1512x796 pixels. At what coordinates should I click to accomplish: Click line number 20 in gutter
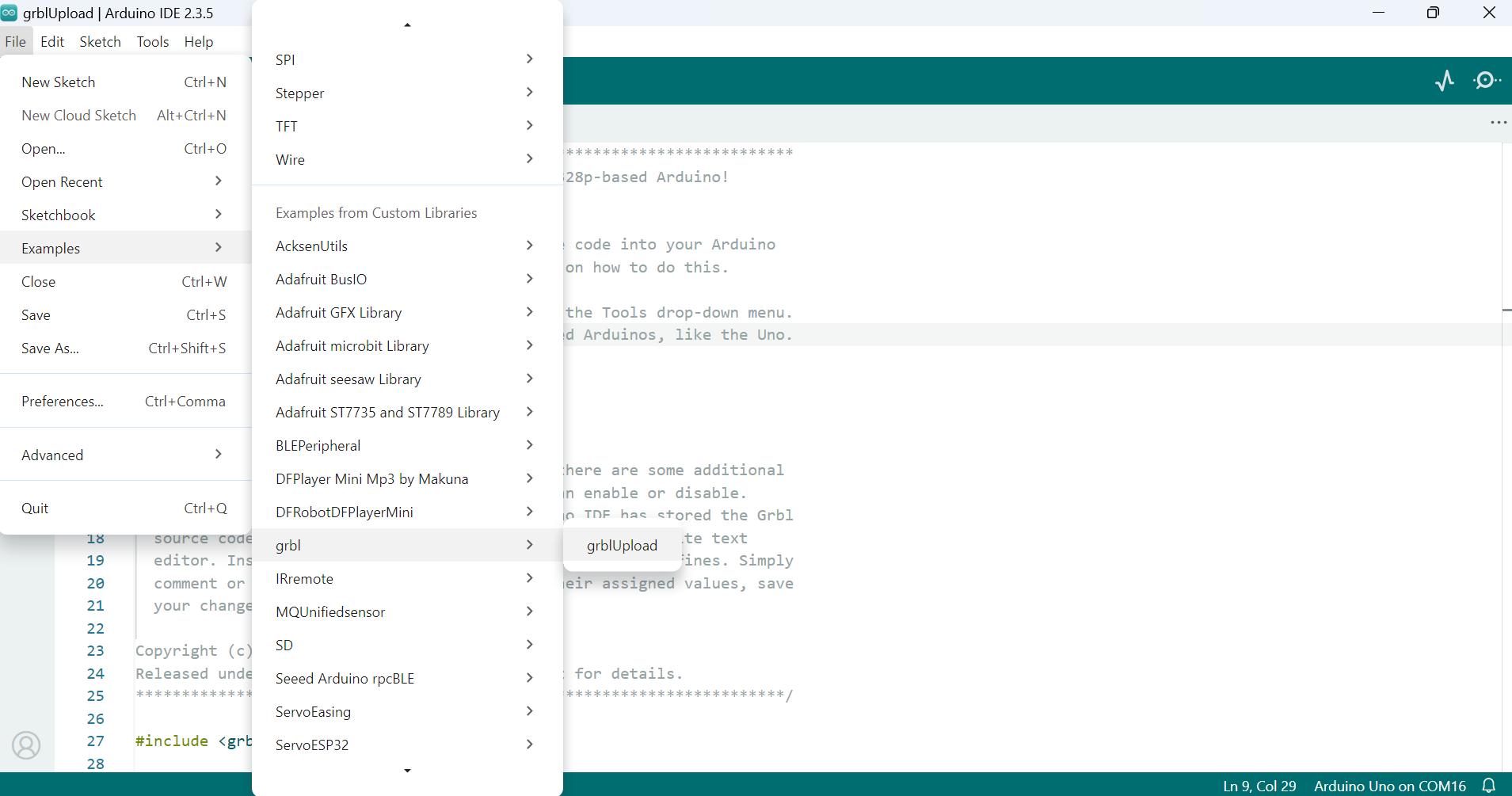(96, 584)
